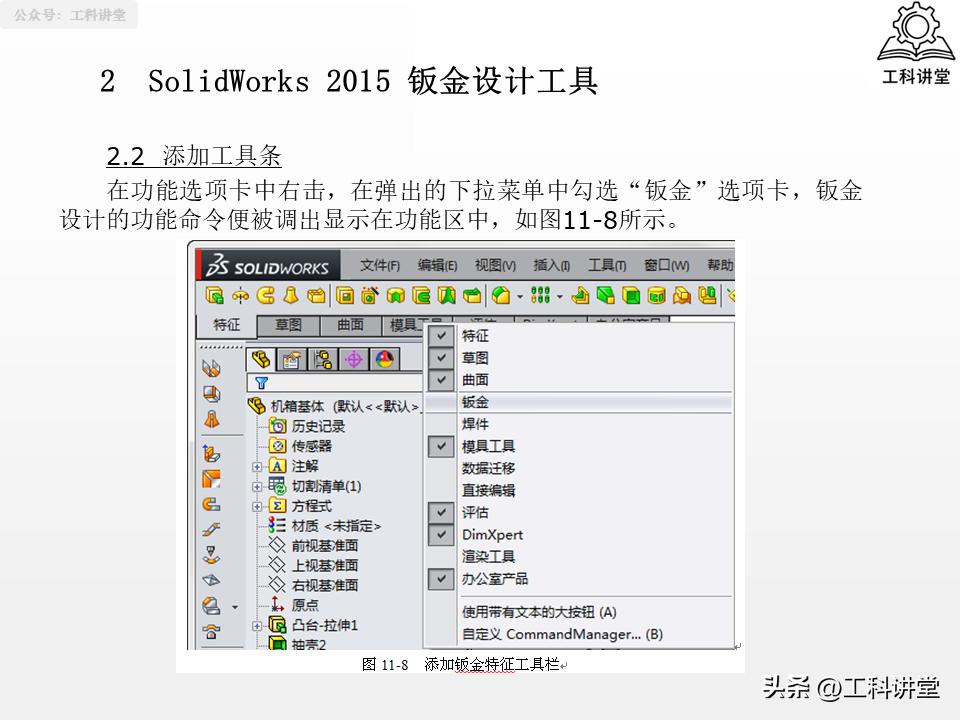Click the green cylinder Wrap icon

[656, 296]
